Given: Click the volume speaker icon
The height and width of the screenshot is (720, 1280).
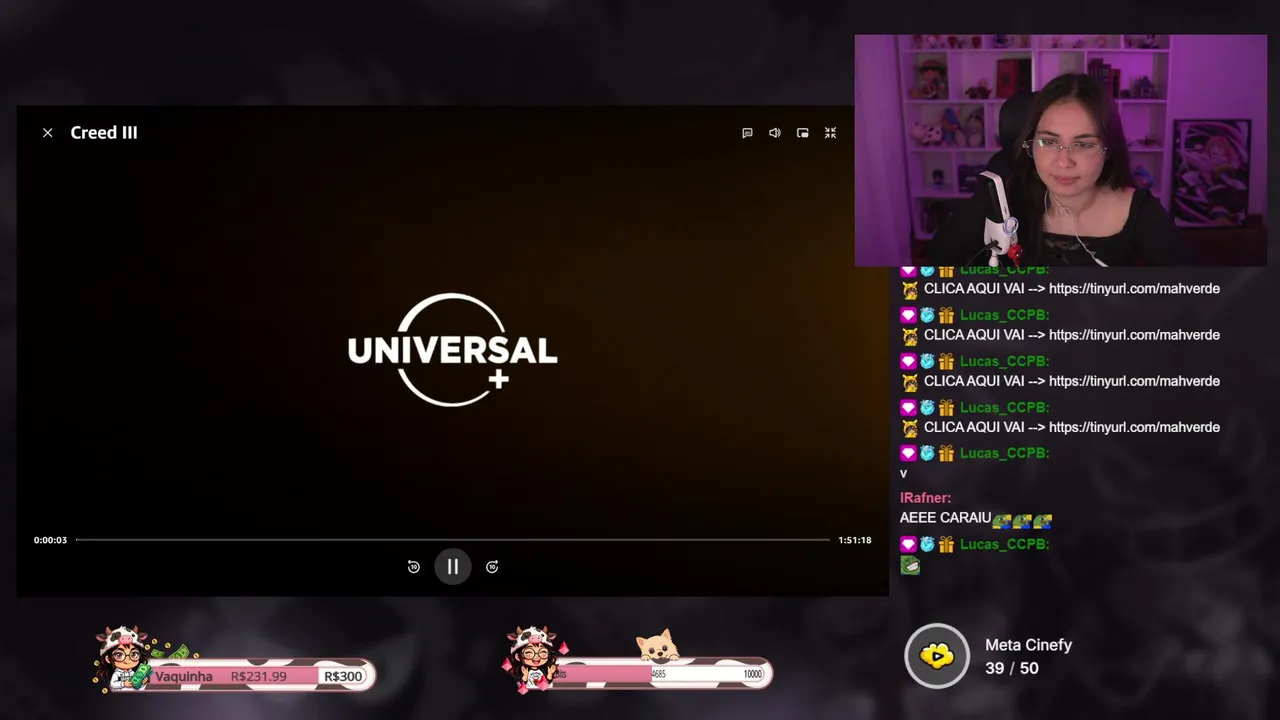Looking at the screenshot, I should (x=775, y=133).
